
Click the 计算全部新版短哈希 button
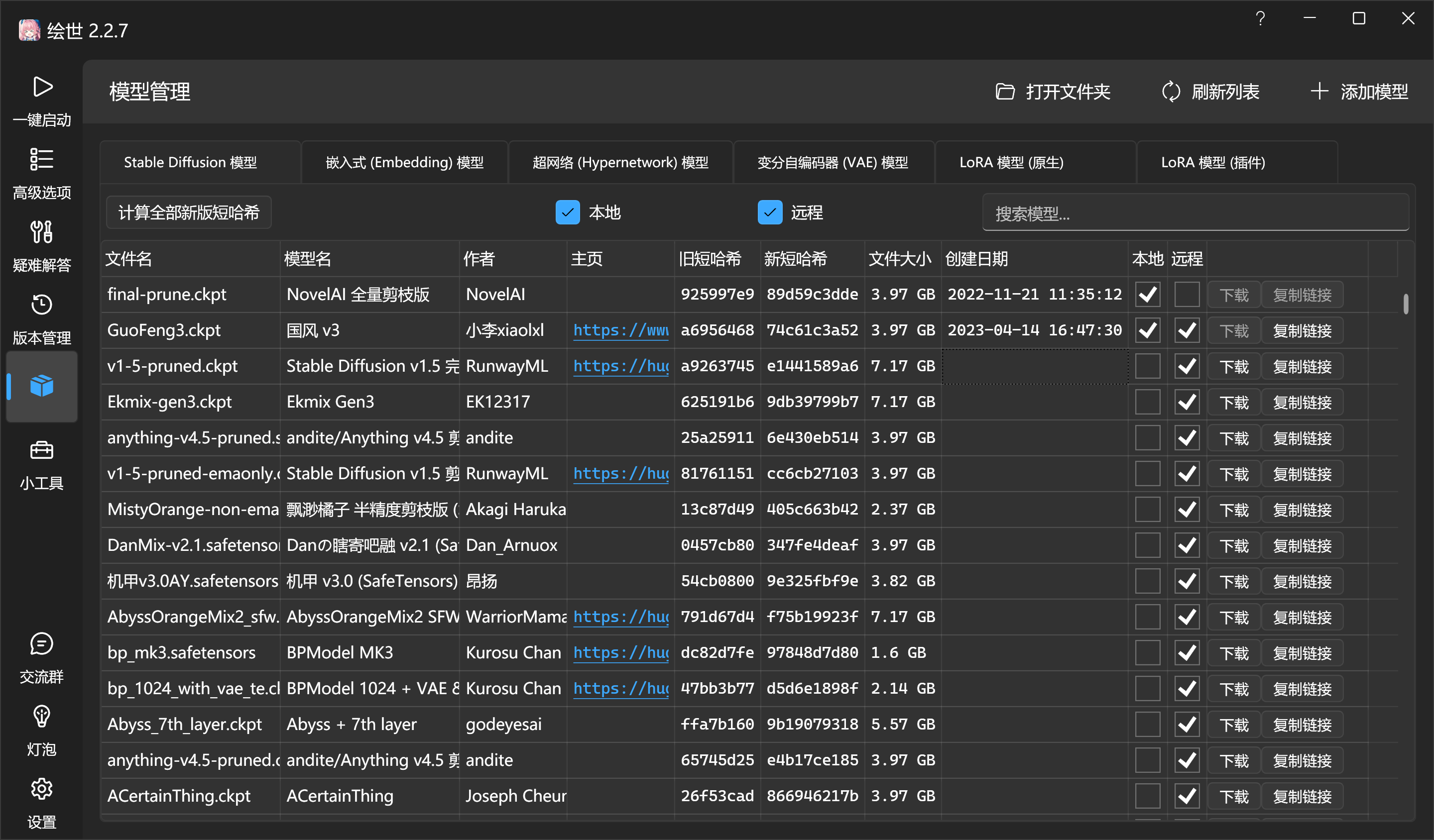pos(189,212)
